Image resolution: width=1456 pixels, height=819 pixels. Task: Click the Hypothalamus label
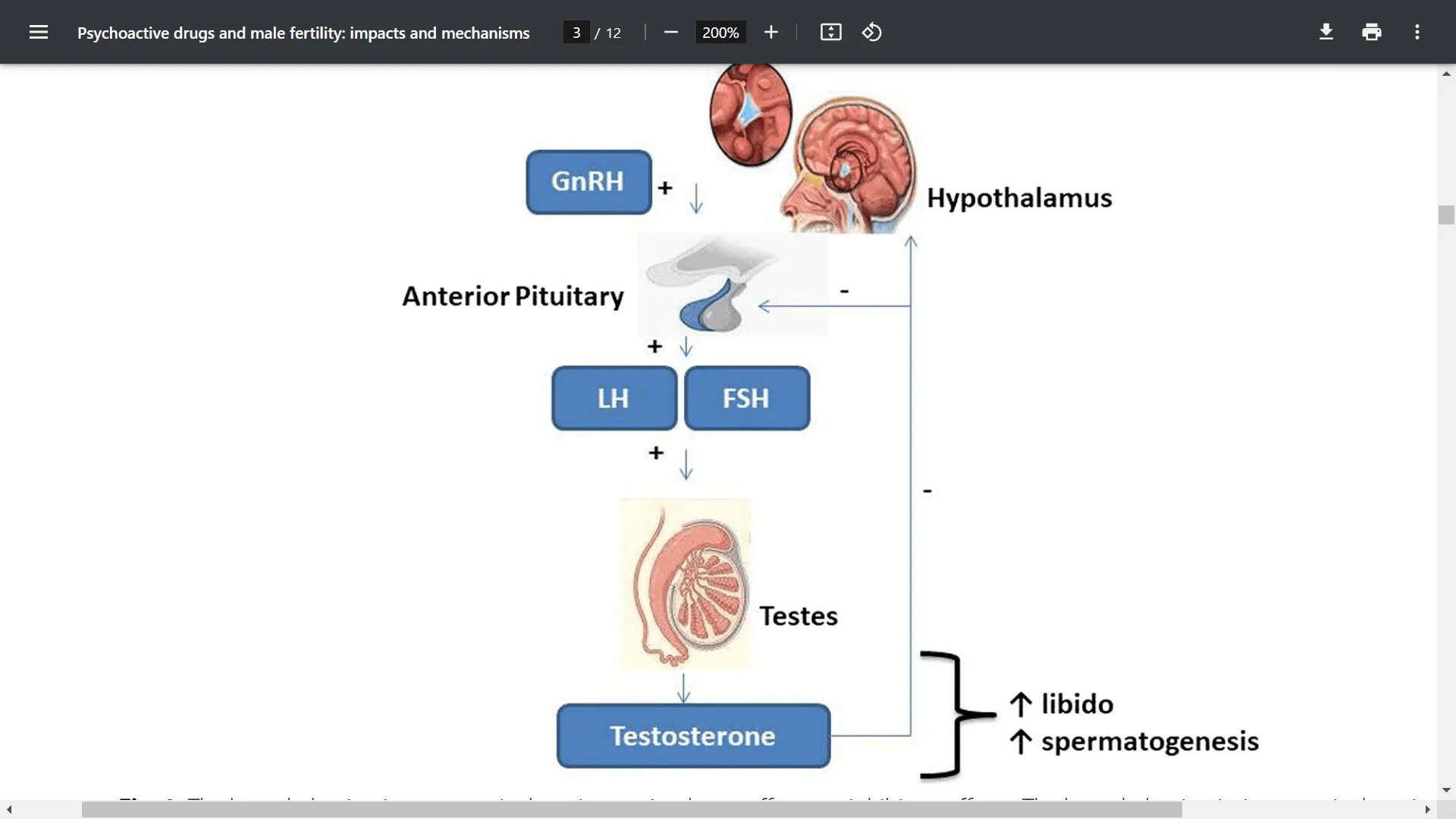(1019, 198)
